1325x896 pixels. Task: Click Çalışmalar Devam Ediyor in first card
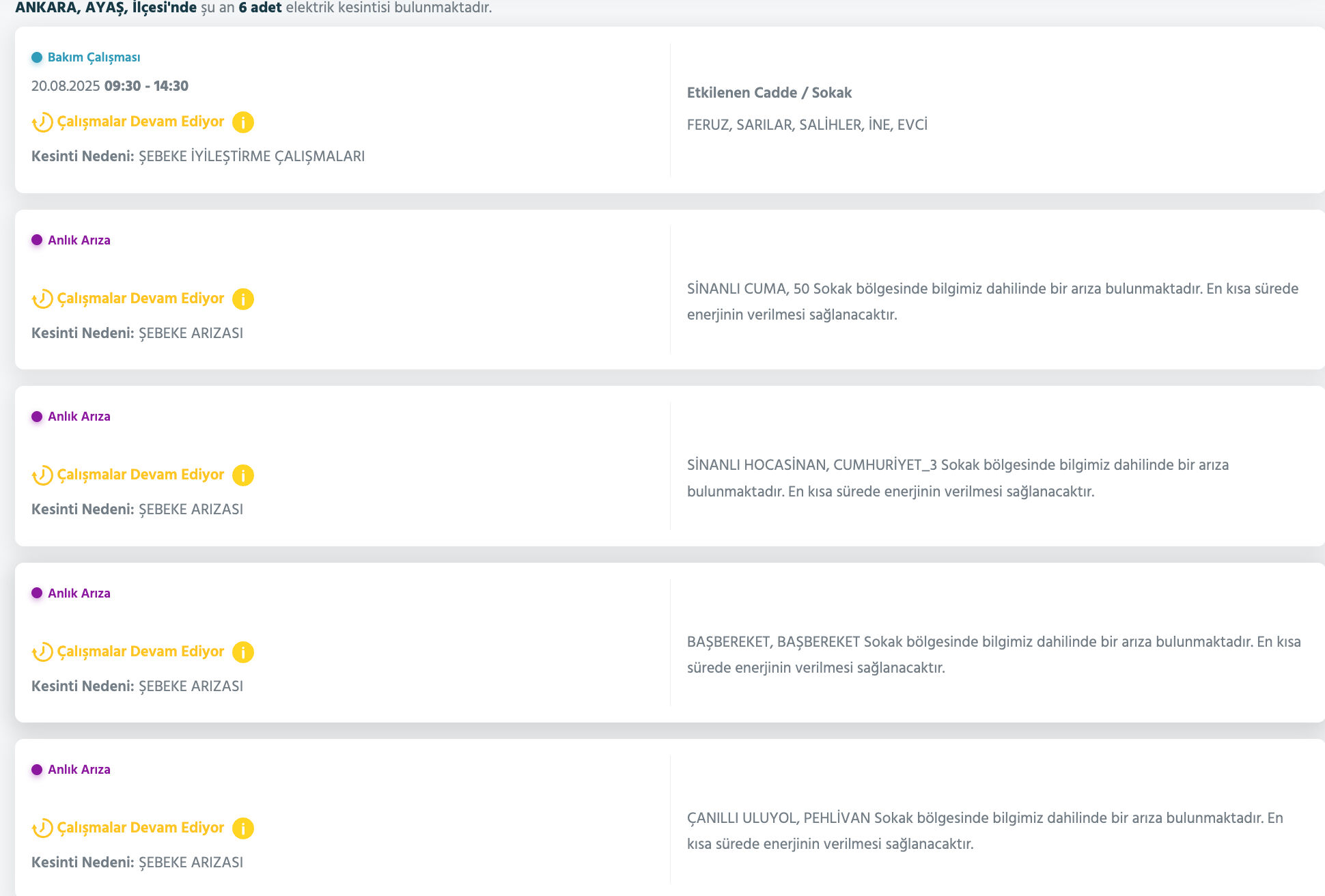140,122
